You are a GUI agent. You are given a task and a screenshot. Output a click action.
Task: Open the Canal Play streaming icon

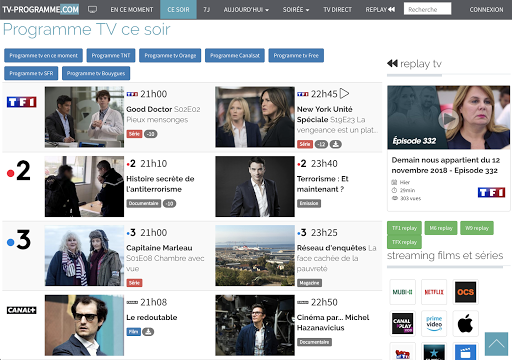point(402,323)
